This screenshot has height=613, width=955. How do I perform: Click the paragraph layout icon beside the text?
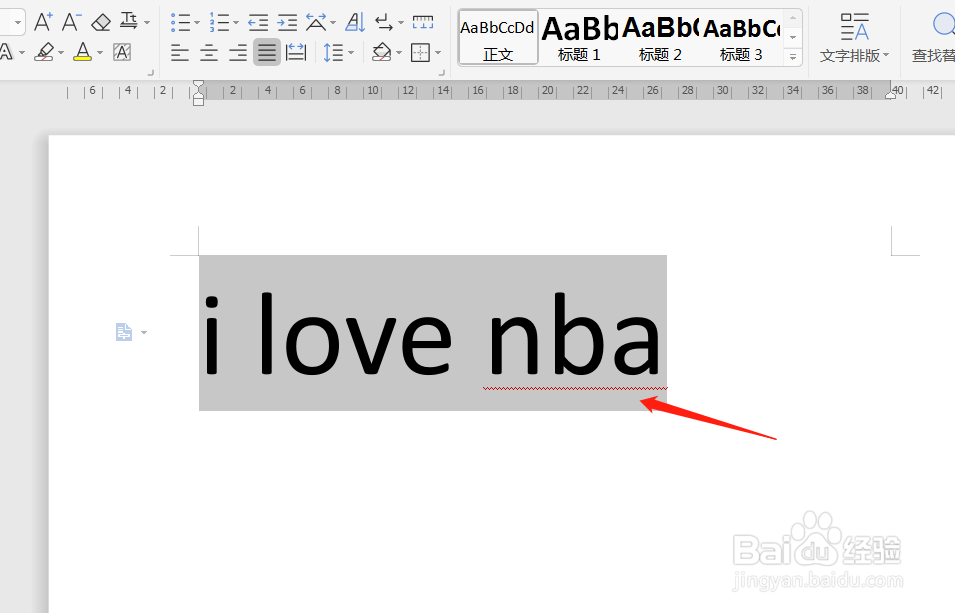click(x=124, y=332)
